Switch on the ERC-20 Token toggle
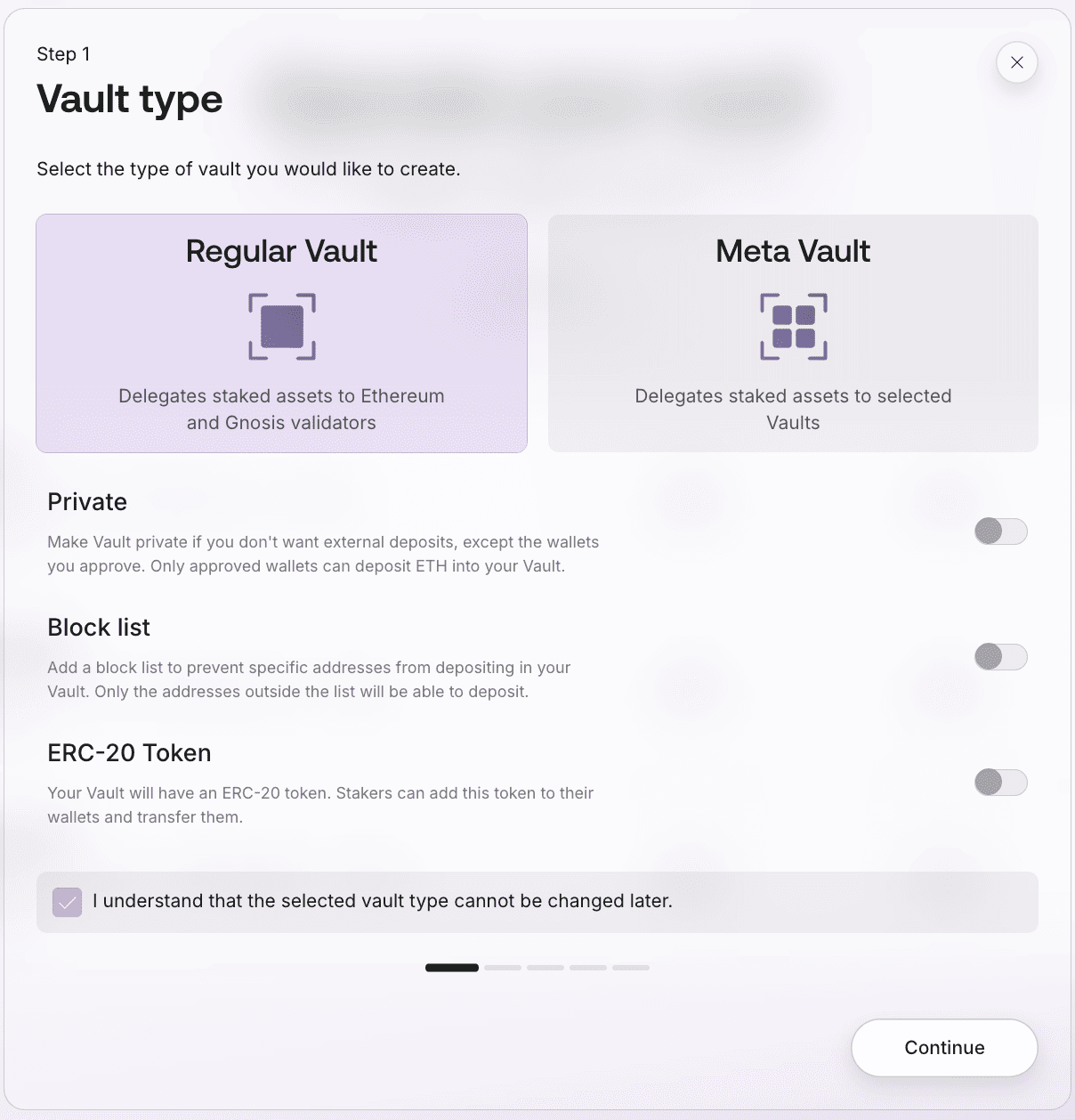This screenshot has width=1075, height=1120. coord(1001,783)
